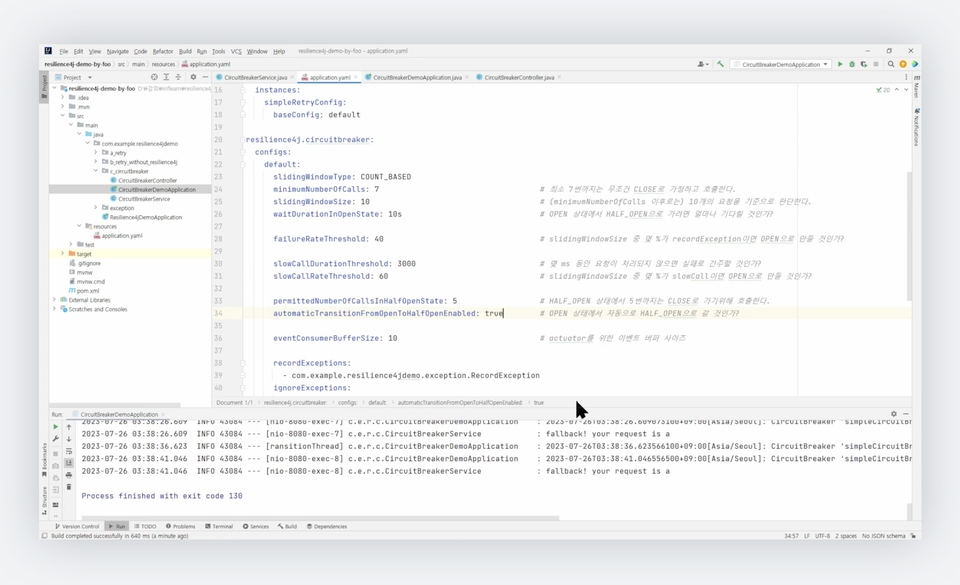The width and height of the screenshot is (960, 585).
Task: Expand the exception package
Action: [96, 207]
